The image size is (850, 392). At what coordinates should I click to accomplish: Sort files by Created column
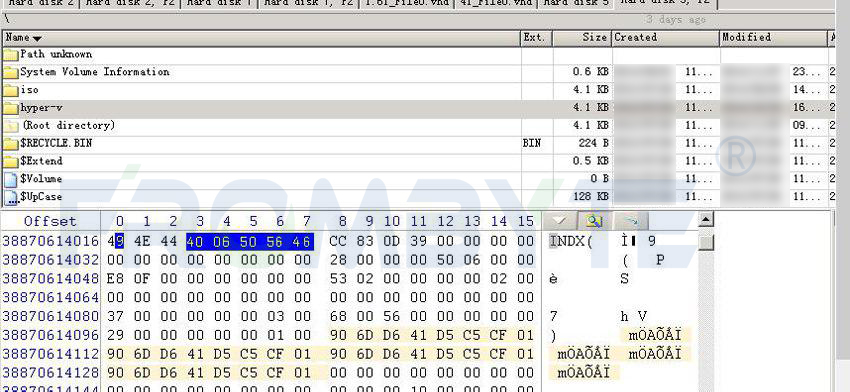pyautogui.click(x=665, y=37)
